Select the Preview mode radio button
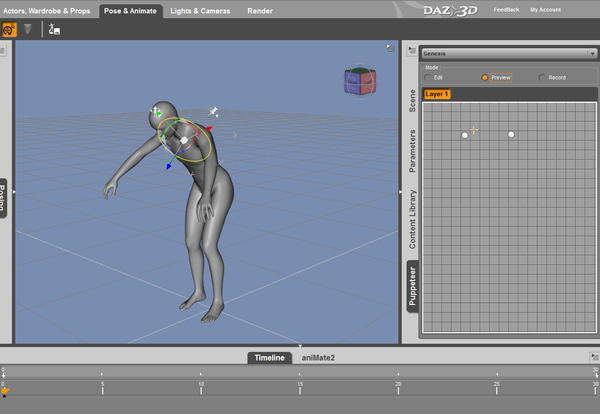The width and height of the screenshot is (600, 414). coord(485,78)
